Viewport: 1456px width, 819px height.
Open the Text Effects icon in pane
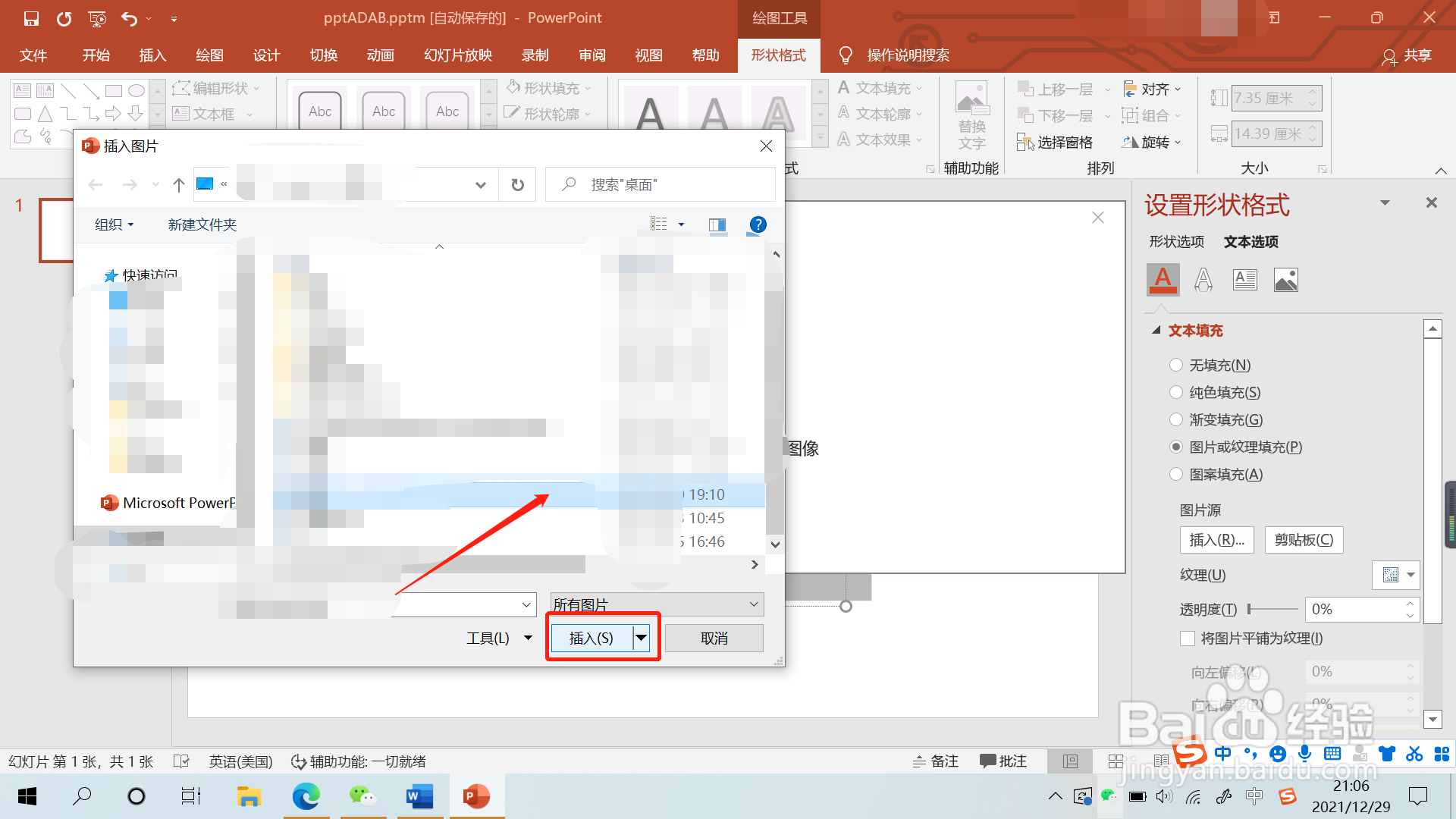point(1203,280)
